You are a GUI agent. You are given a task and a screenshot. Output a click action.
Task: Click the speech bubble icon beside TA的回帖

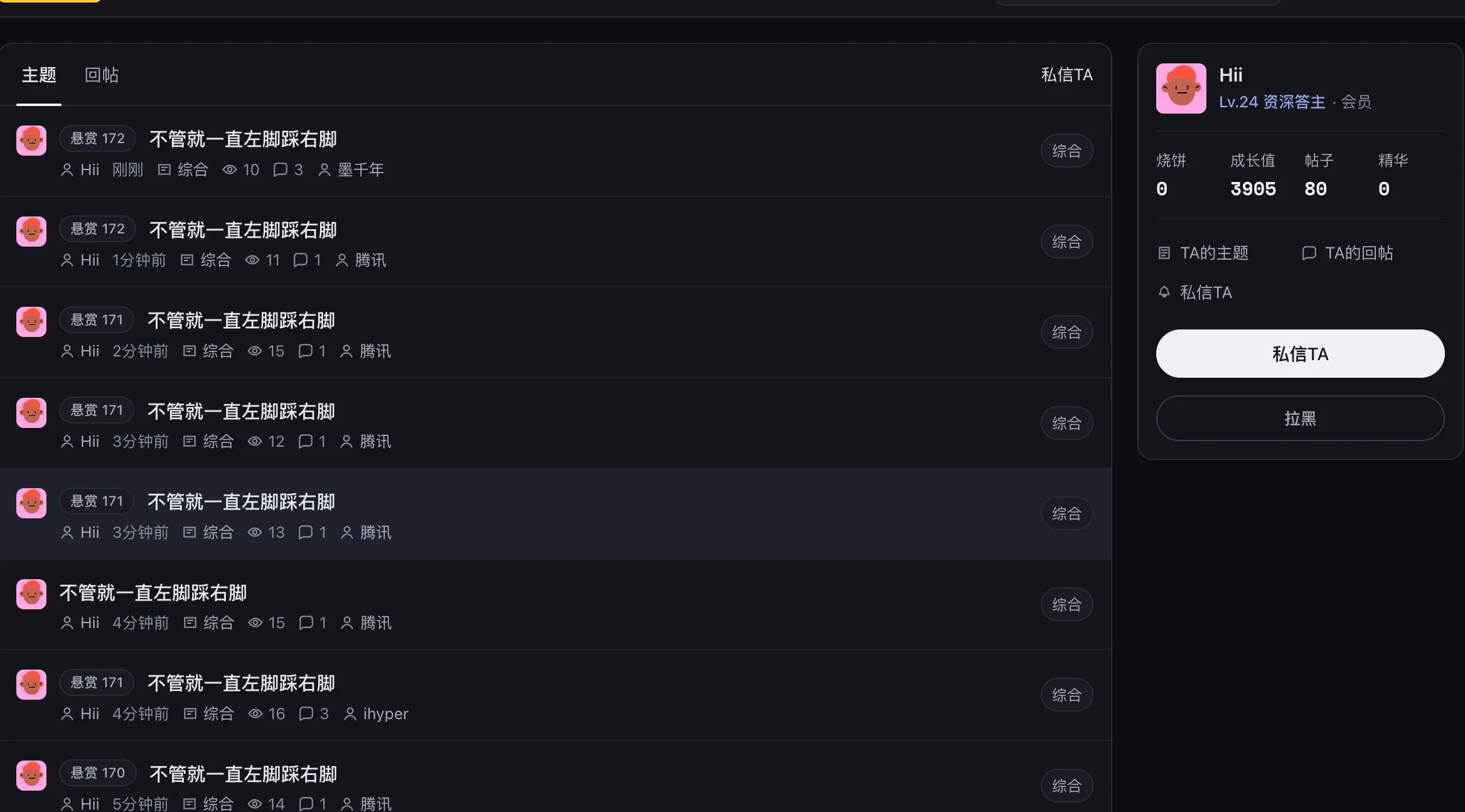tap(1309, 253)
